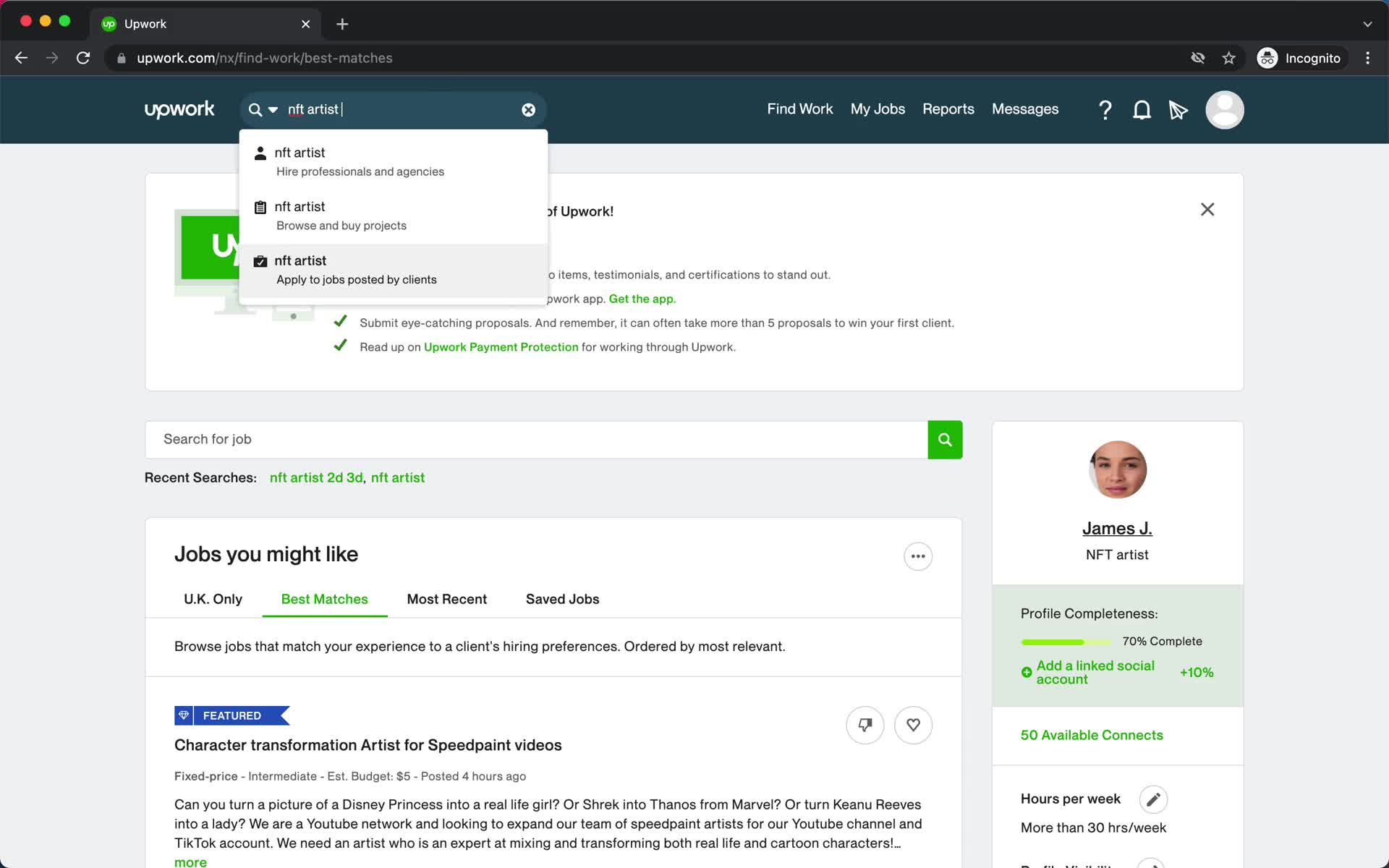Click Add a linked social account link
Screen dimensions: 1389x868
point(1095,672)
